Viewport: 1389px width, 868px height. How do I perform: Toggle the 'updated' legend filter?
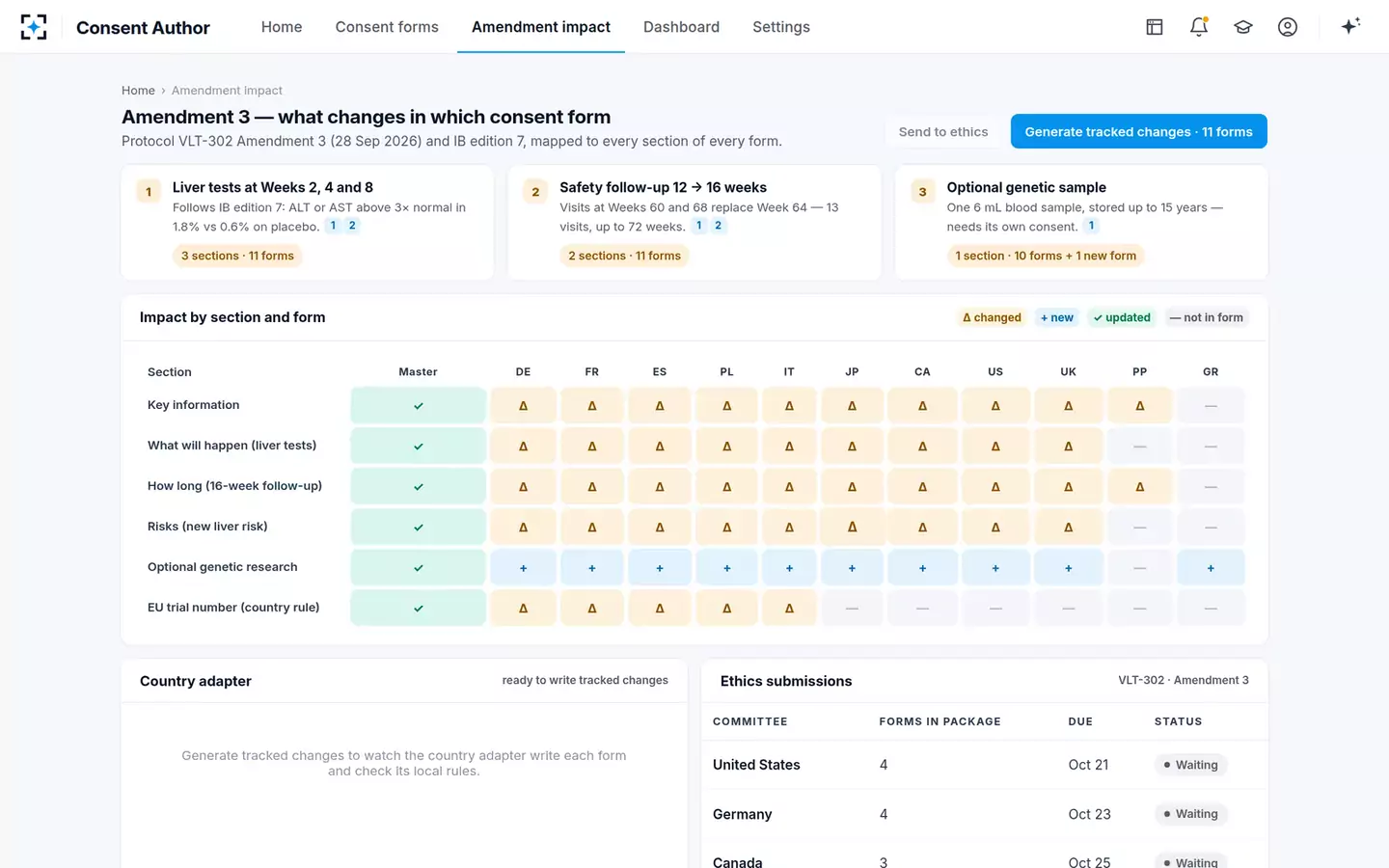(1122, 317)
